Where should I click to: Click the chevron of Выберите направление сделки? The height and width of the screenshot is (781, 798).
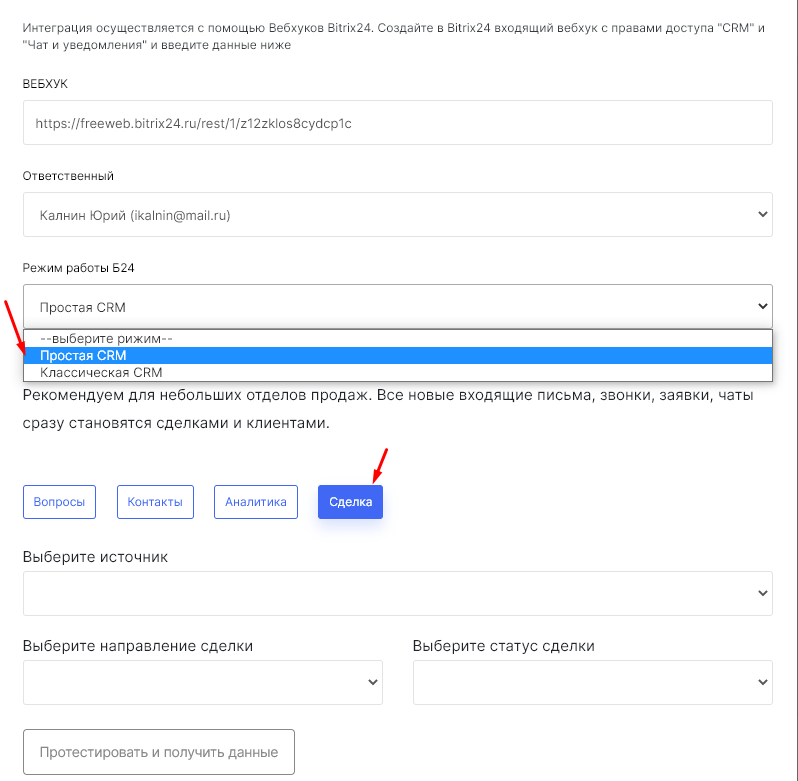pyautogui.click(x=373, y=682)
